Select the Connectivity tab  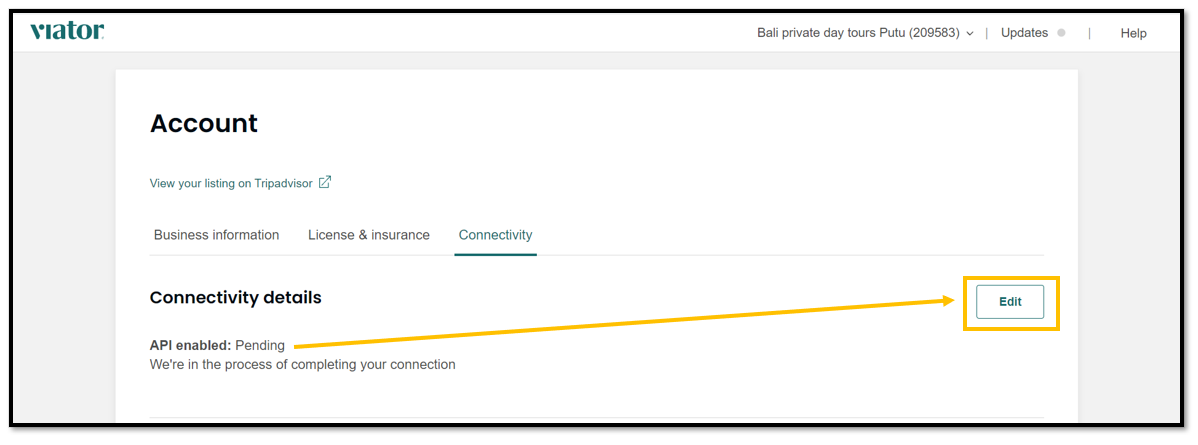click(x=495, y=235)
